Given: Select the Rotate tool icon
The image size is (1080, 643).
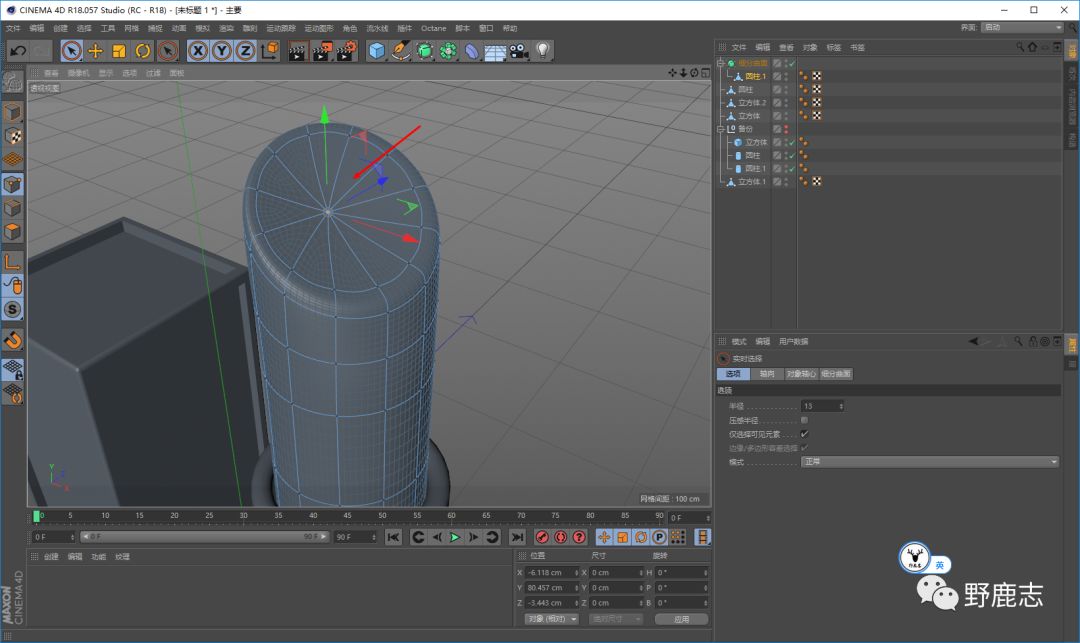Looking at the screenshot, I should 143,51.
